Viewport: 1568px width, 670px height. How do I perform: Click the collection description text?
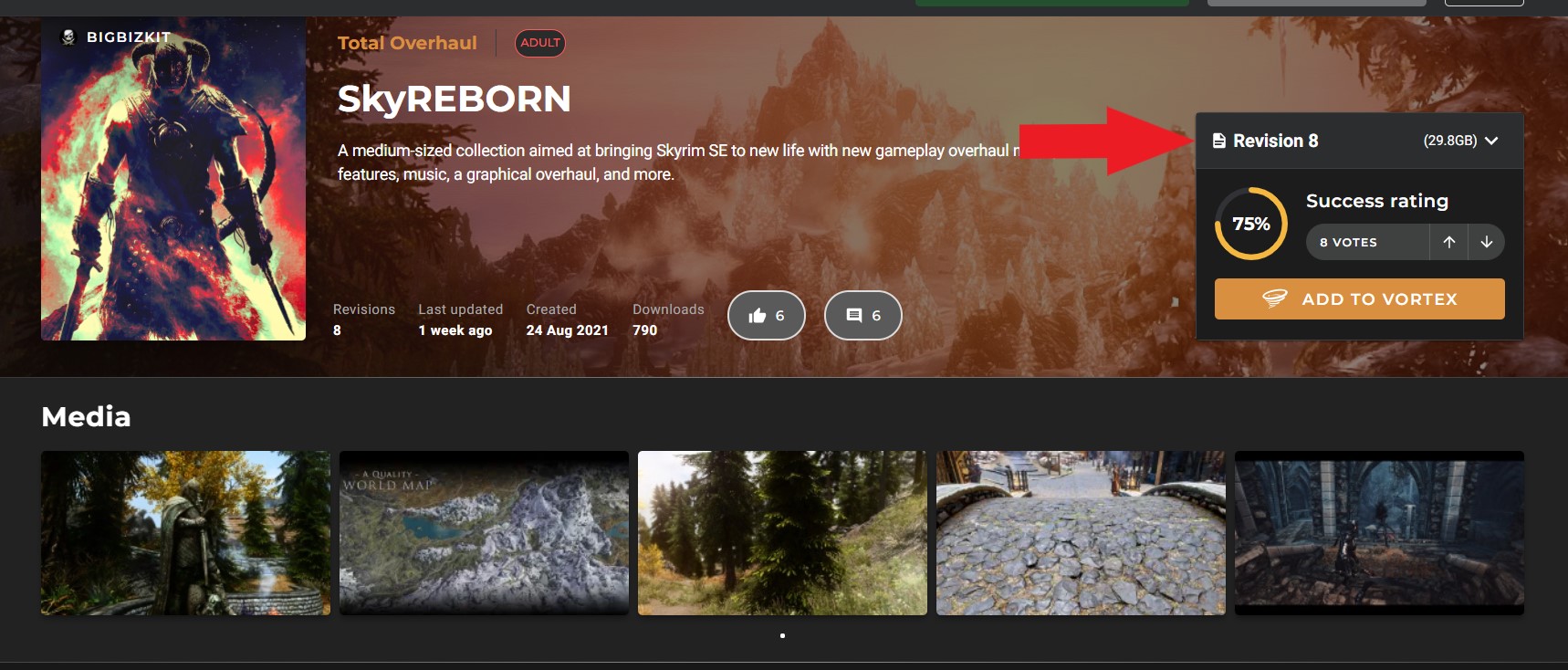tap(679, 162)
